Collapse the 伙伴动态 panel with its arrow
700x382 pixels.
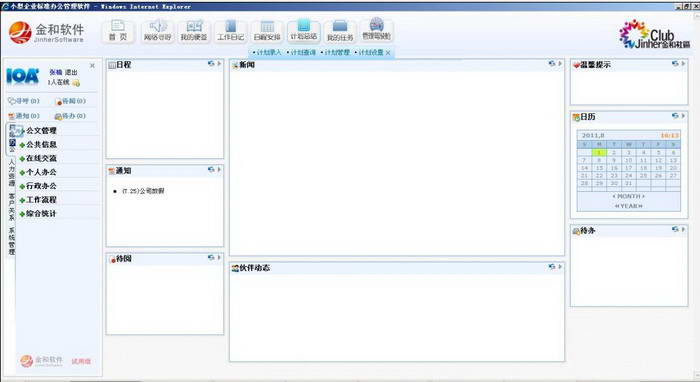point(560,266)
